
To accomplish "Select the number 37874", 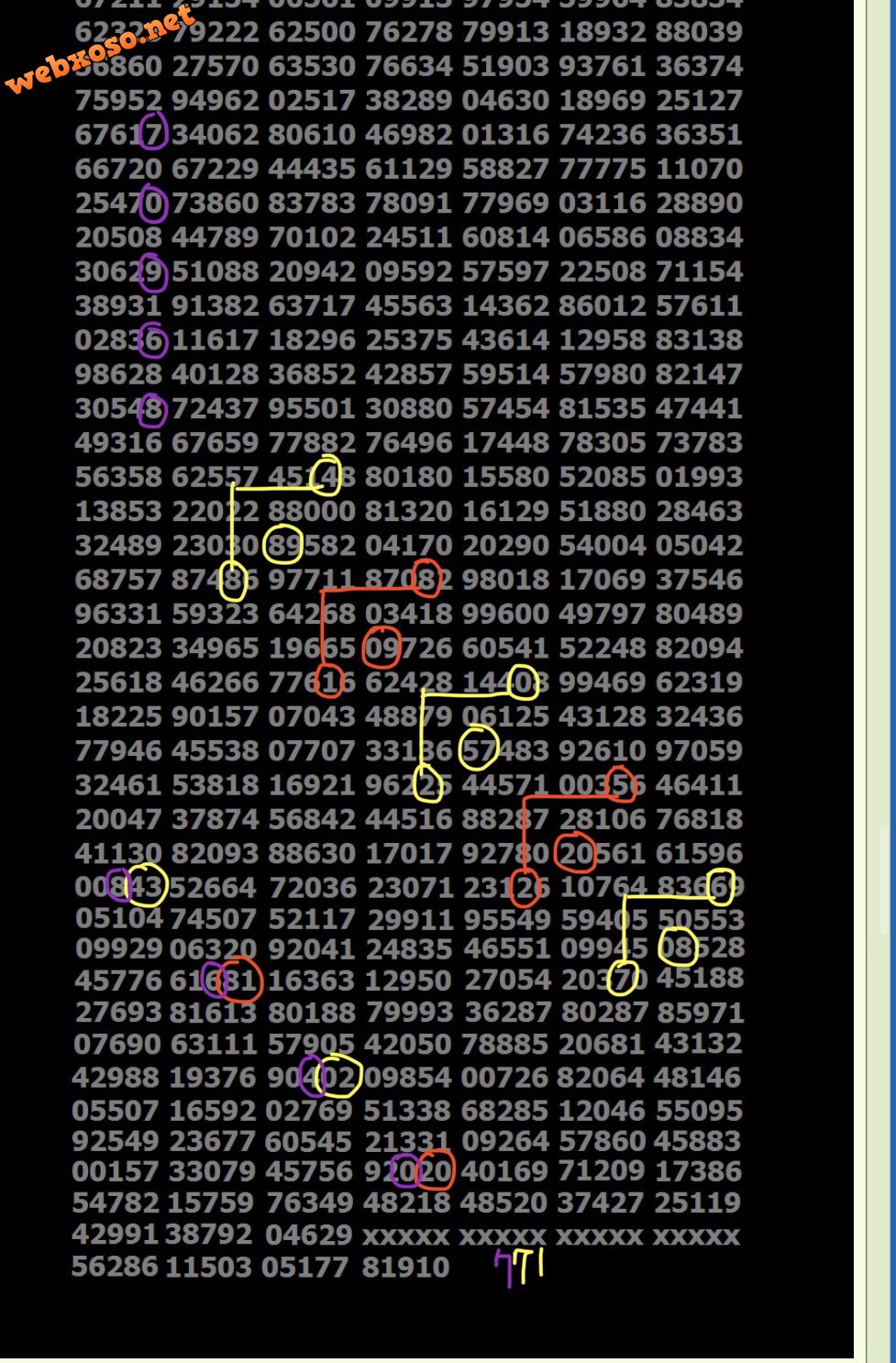I will click(x=216, y=819).
